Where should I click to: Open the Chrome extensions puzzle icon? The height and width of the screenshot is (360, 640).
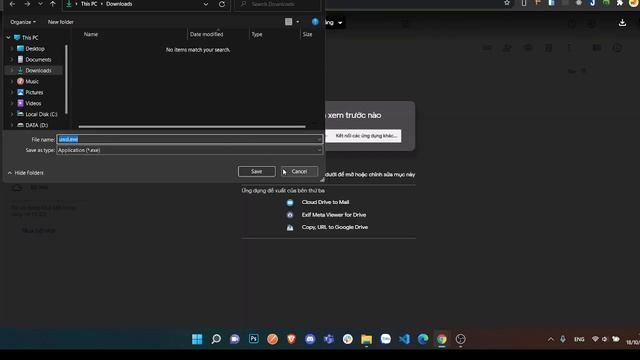pos(620,3)
